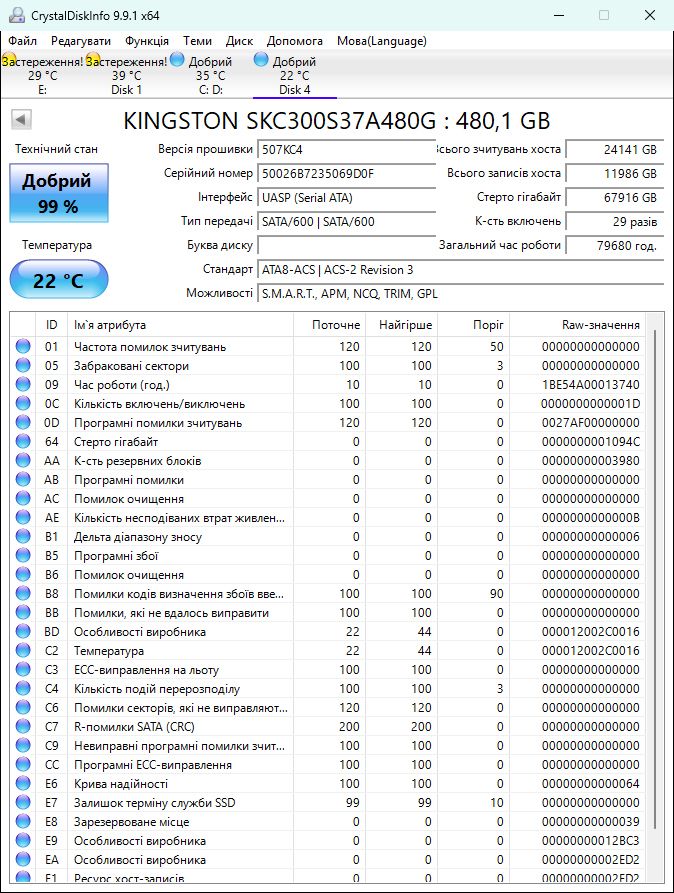The width and height of the screenshot is (674, 893).
Task: Click raw value 1BE54A00013740
Action: tap(590, 385)
